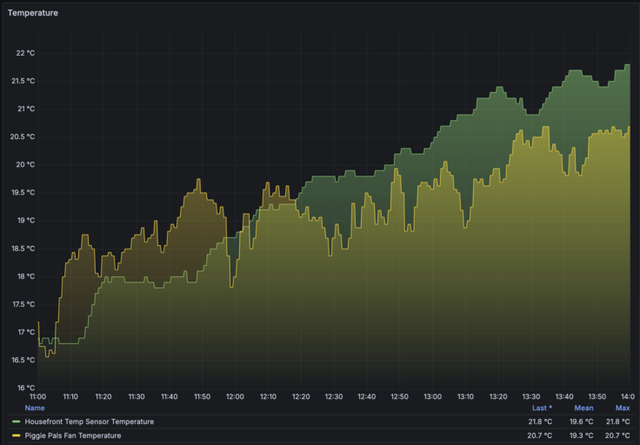The height and width of the screenshot is (445, 640).
Task: Click the 16 °C y-axis label
Action: pos(24,387)
